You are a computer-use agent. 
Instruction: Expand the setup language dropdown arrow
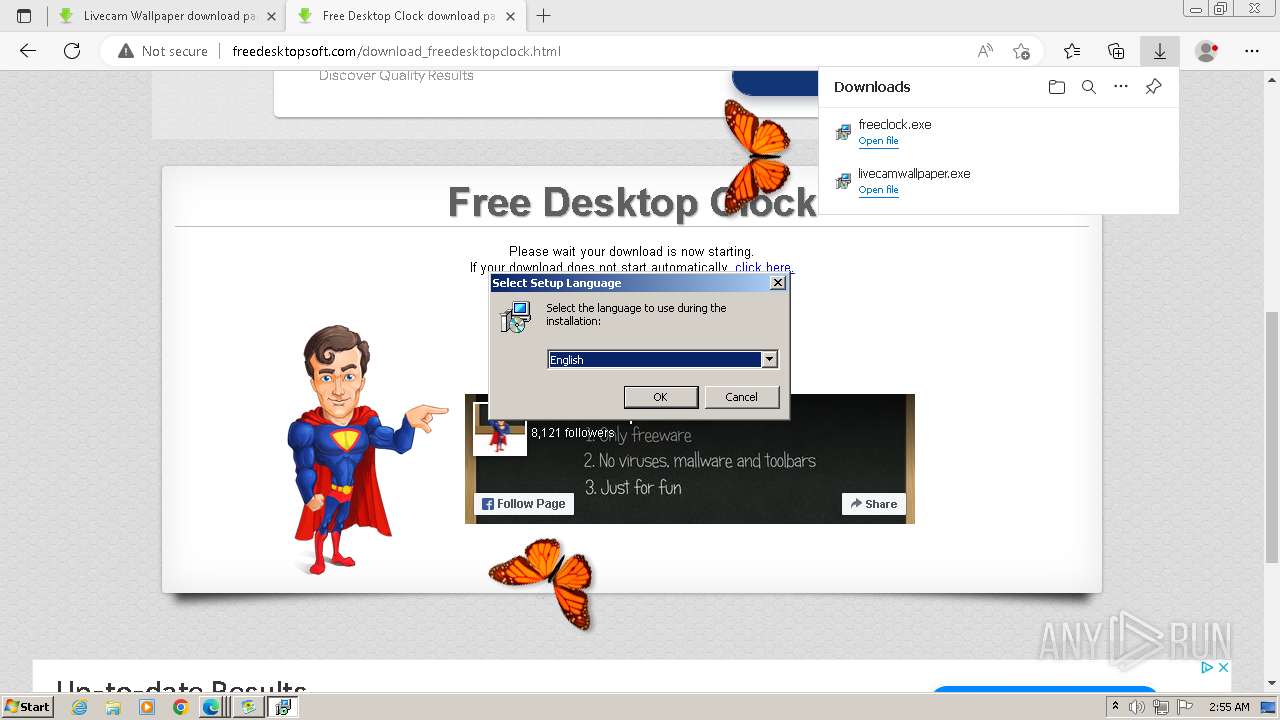pos(769,360)
